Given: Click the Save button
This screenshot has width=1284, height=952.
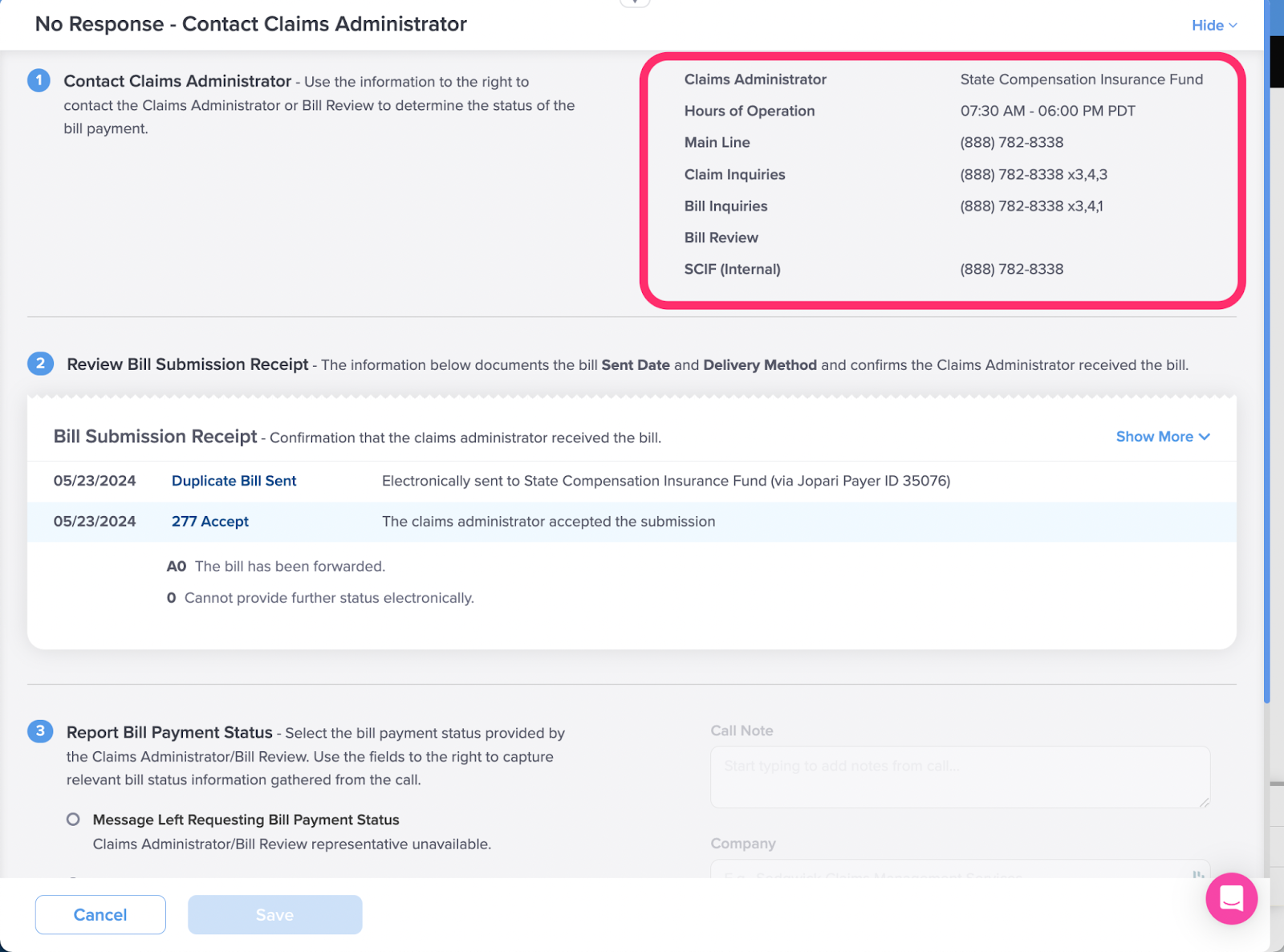Looking at the screenshot, I should [x=274, y=914].
